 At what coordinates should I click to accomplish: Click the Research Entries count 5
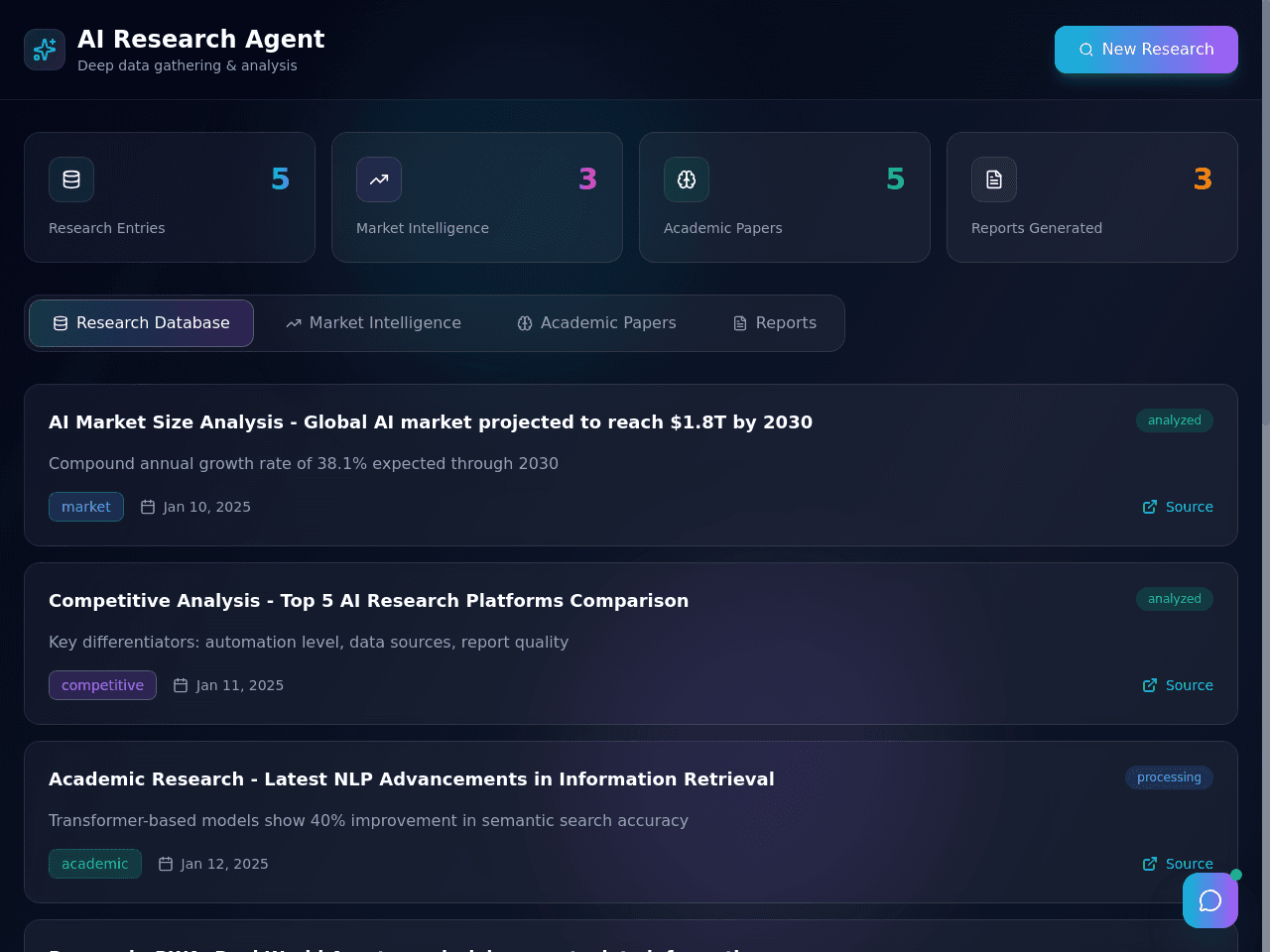(x=281, y=179)
